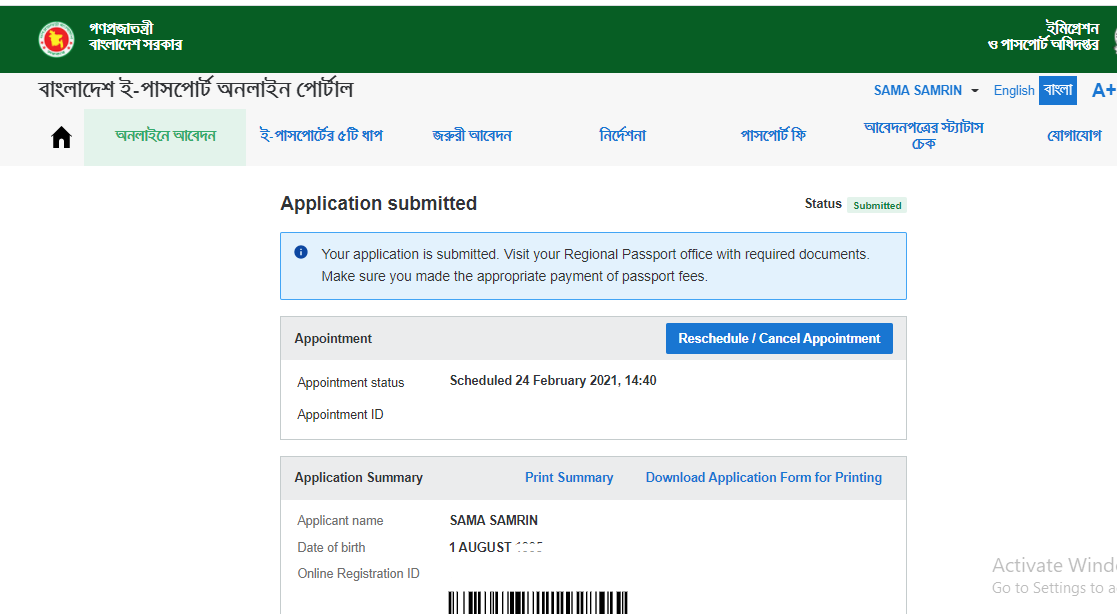Switch language to English

(x=1013, y=90)
